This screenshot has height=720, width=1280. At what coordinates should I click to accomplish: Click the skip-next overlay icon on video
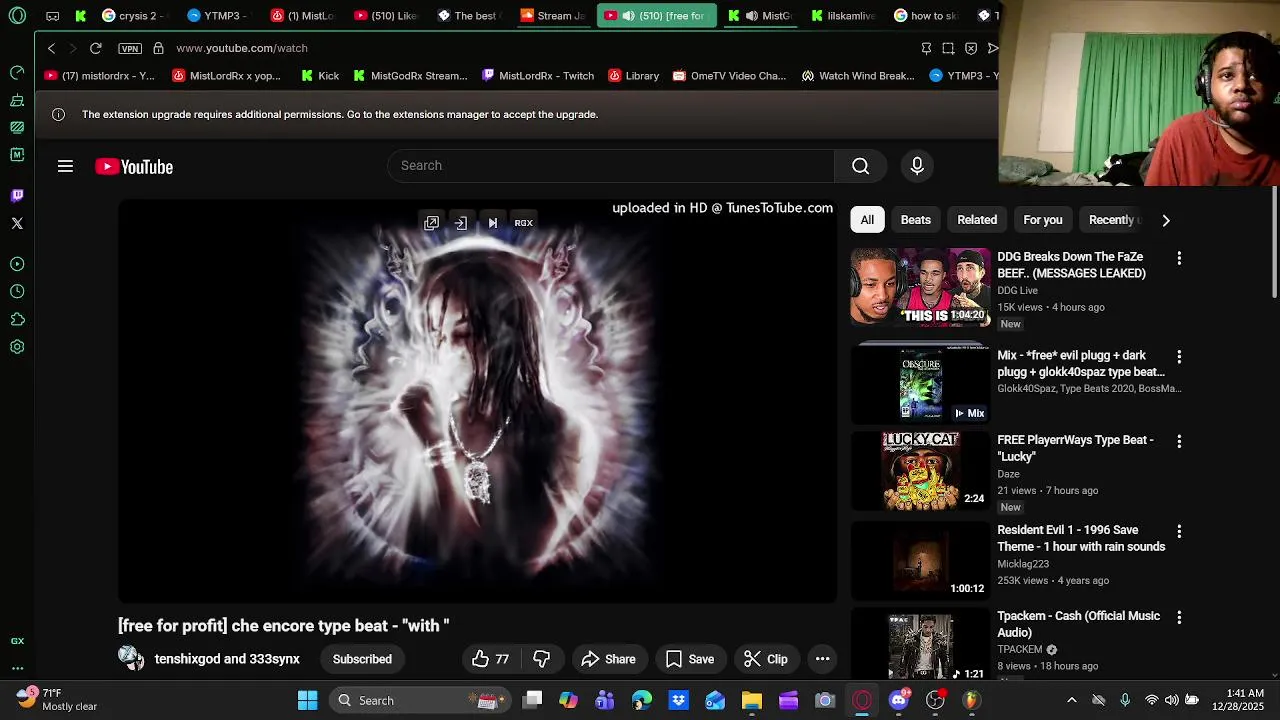(493, 223)
